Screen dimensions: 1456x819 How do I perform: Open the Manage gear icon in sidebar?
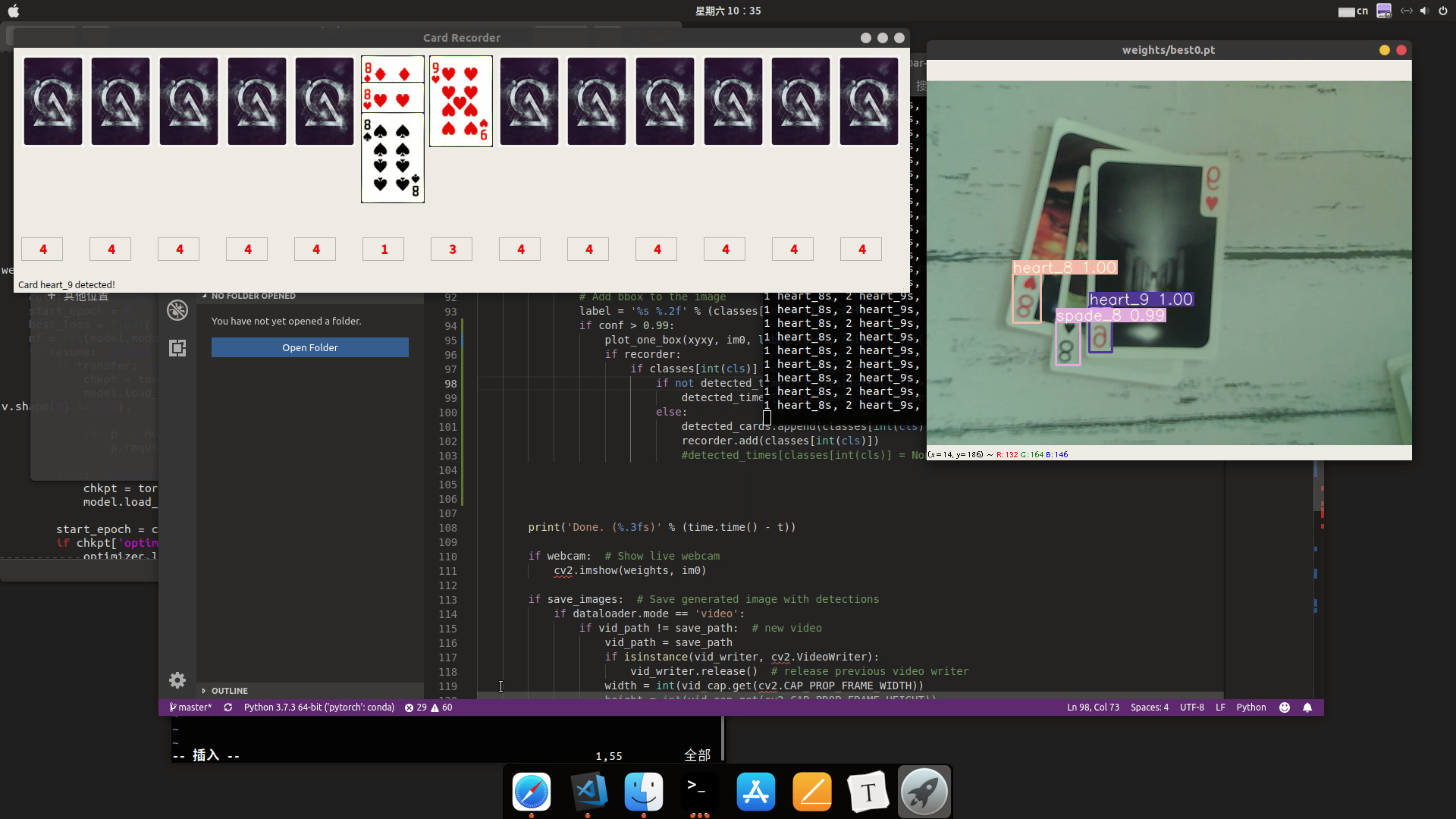[177, 680]
